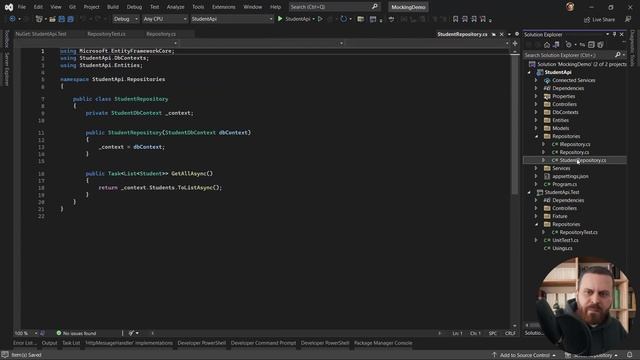Click the Hot Reload icon in toolbar
Screen dimensions: 640x360
click(344, 19)
